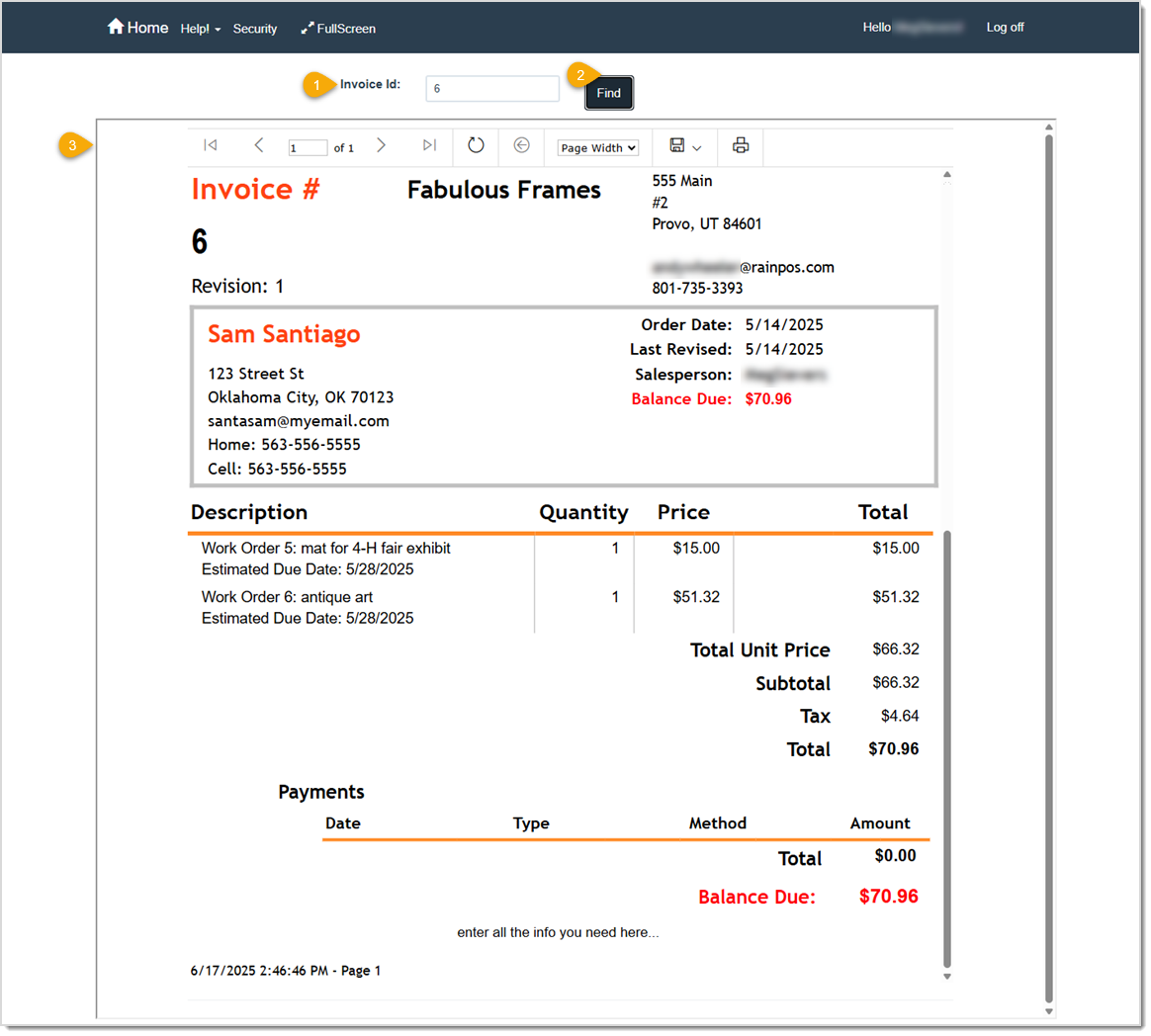Open the Page Width zoom selector
Image resolution: width=1151 pixels, height=1036 pixels.
[x=596, y=147]
